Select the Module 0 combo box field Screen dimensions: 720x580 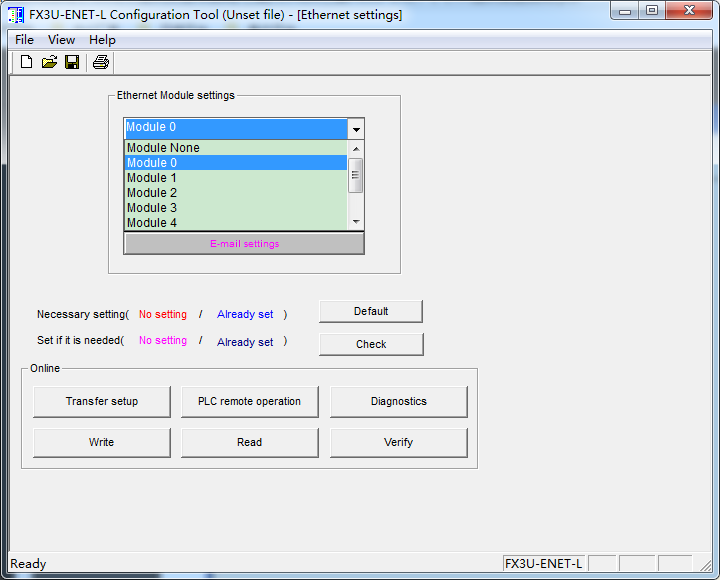[x=236, y=129]
